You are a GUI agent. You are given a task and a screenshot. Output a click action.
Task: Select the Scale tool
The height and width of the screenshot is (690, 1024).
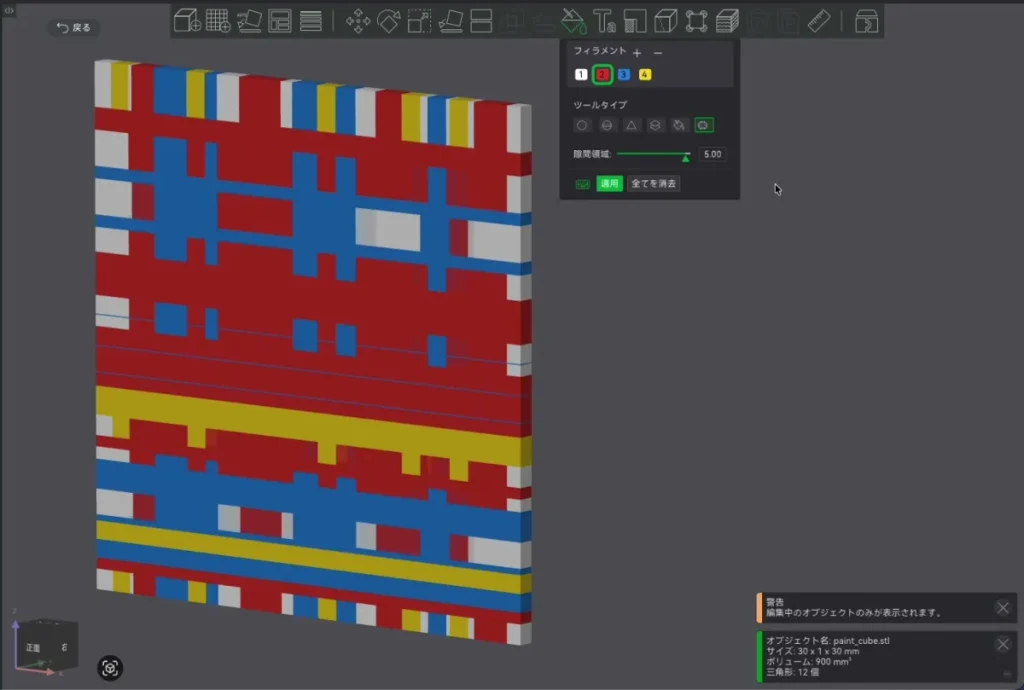(419, 21)
